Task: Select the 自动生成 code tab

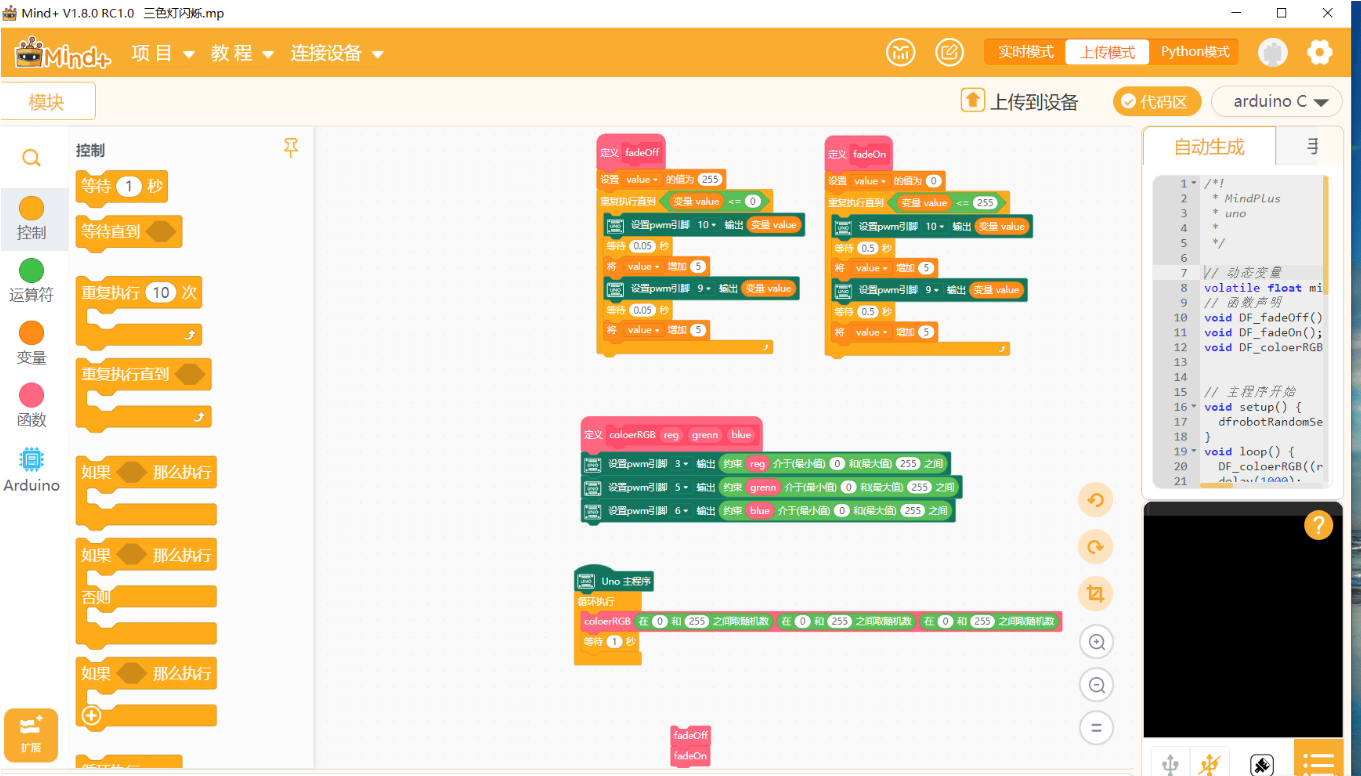Action: [1208, 147]
